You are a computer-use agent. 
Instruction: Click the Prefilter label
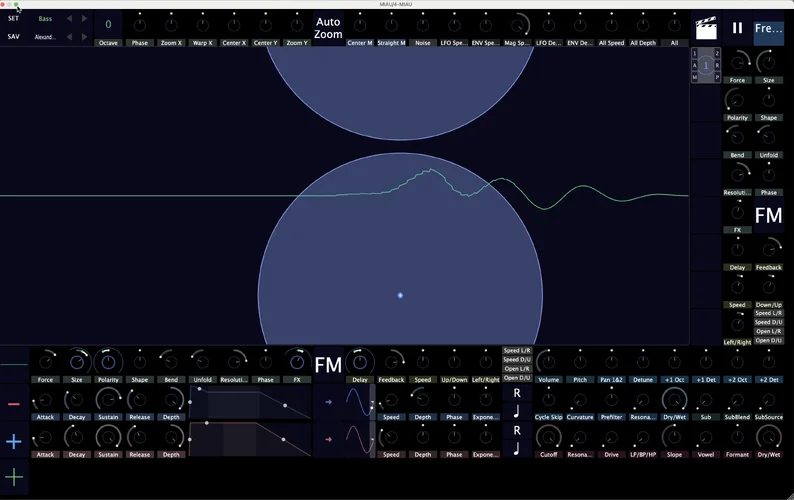pos(611,417)
